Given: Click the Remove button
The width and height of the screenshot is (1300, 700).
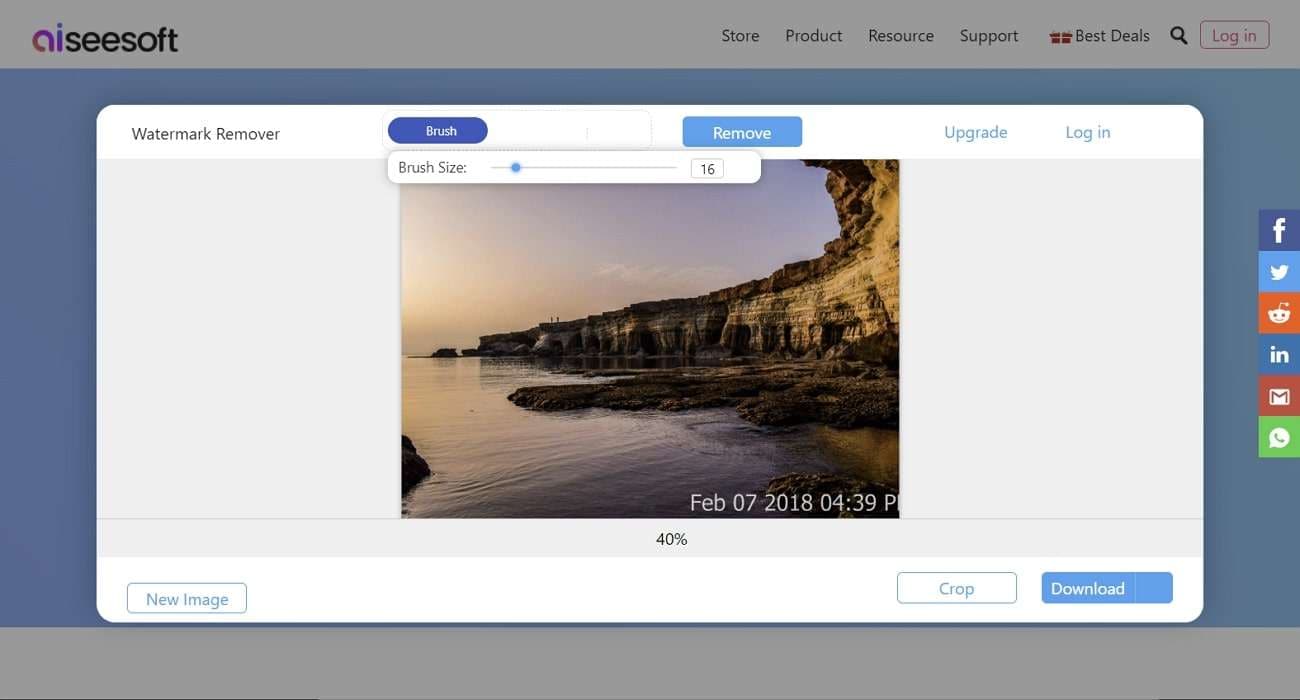Looking at the screenshot, I should click(742, 131).
